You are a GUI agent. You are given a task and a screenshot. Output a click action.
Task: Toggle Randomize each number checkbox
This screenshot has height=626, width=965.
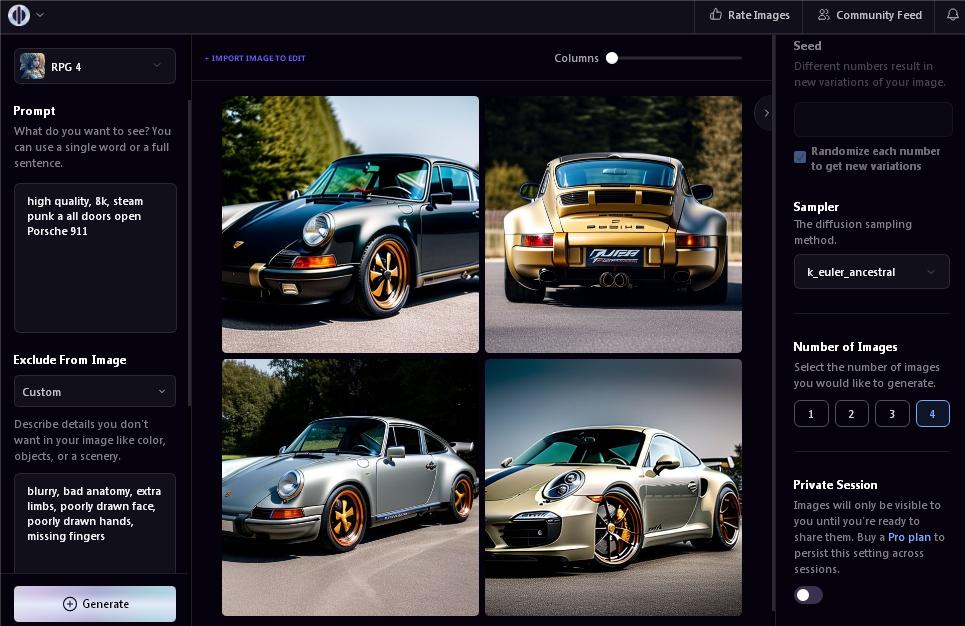(800, 157)
